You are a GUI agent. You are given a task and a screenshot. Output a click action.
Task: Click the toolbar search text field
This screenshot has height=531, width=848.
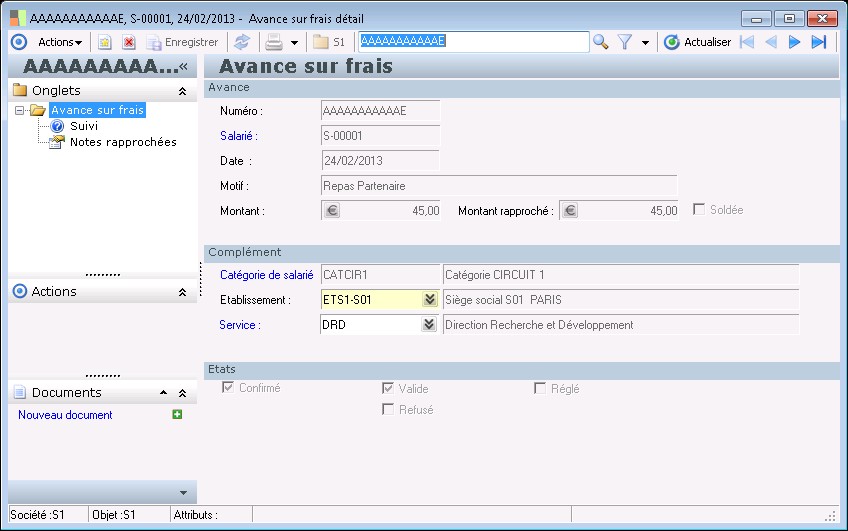473,42
